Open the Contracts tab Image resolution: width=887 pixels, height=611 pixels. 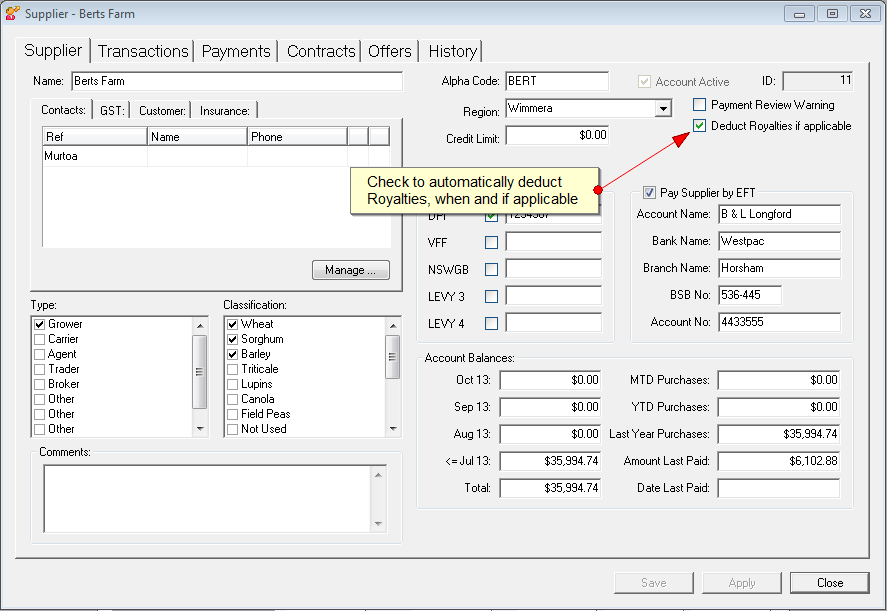[x=321, y=51]
